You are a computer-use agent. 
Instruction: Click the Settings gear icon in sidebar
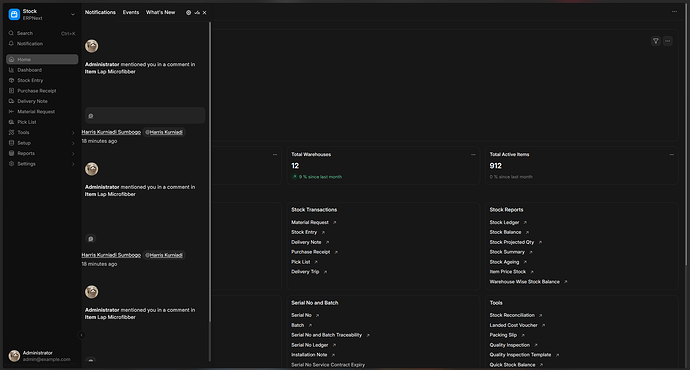pyautogui.click(x=11, y=164)
